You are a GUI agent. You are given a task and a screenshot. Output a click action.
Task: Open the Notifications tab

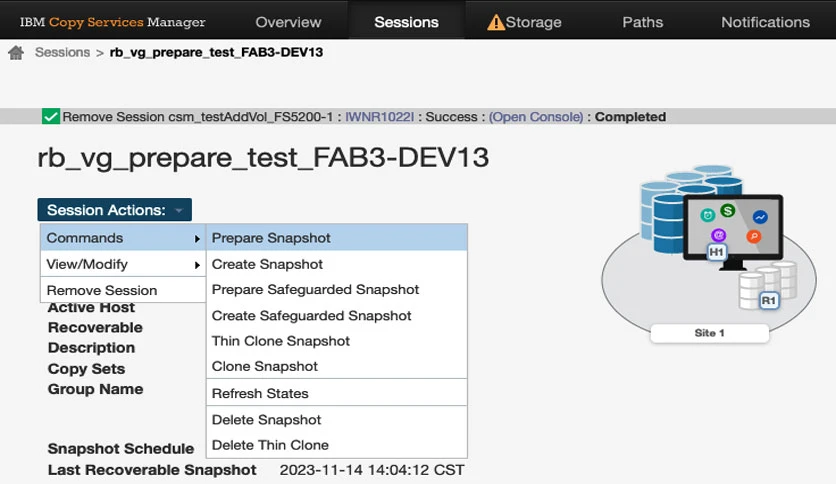tap(765, 22)
